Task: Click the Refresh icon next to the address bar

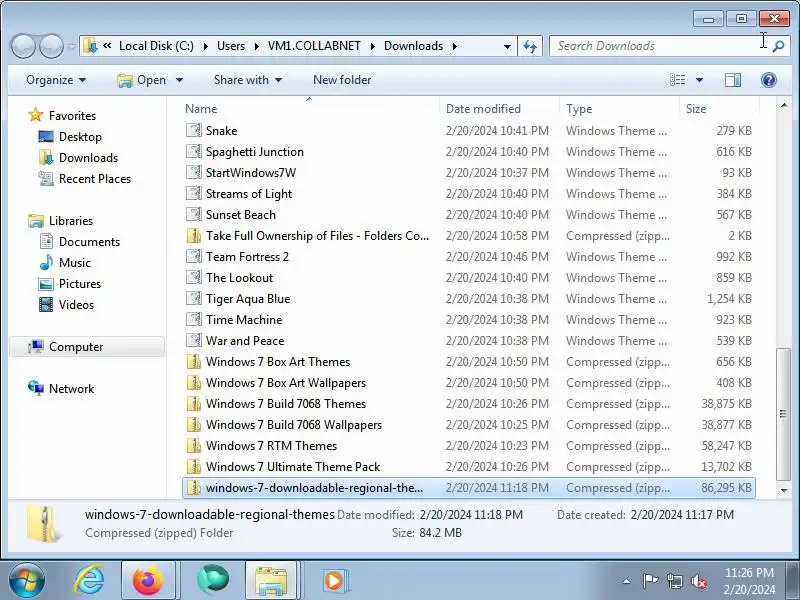Action: click(x=530, y=46)
